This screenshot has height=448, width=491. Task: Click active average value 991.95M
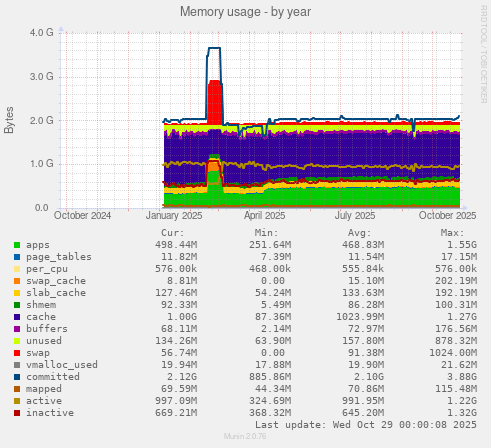click(x=363, y=401)
